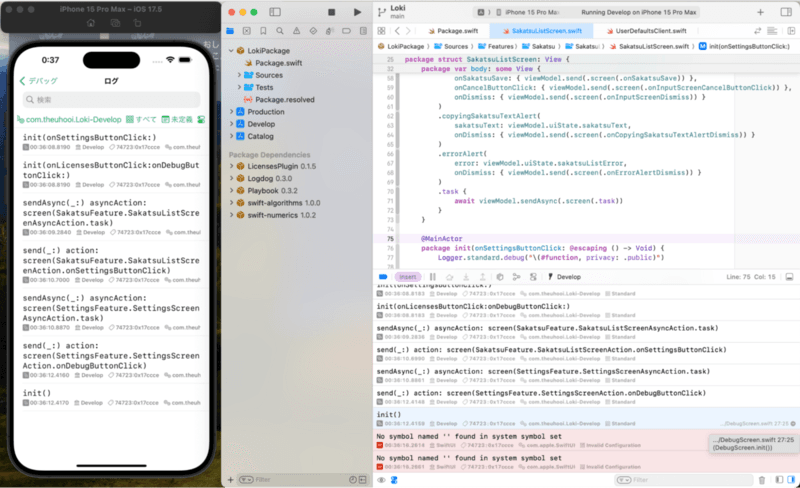
Task: Open Debug Memory Graph icon
Action: point(516,277)
